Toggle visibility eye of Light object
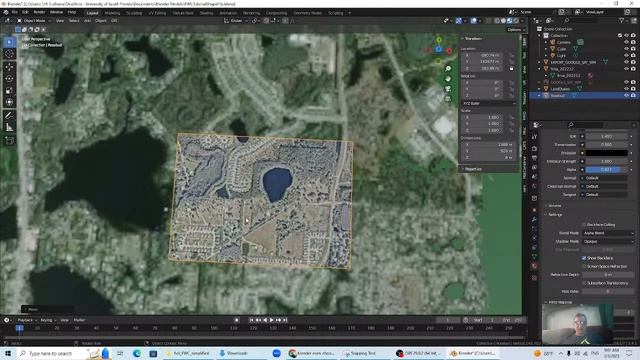The width and height of the screenshot is (640, 360). [x=627, y=55]
